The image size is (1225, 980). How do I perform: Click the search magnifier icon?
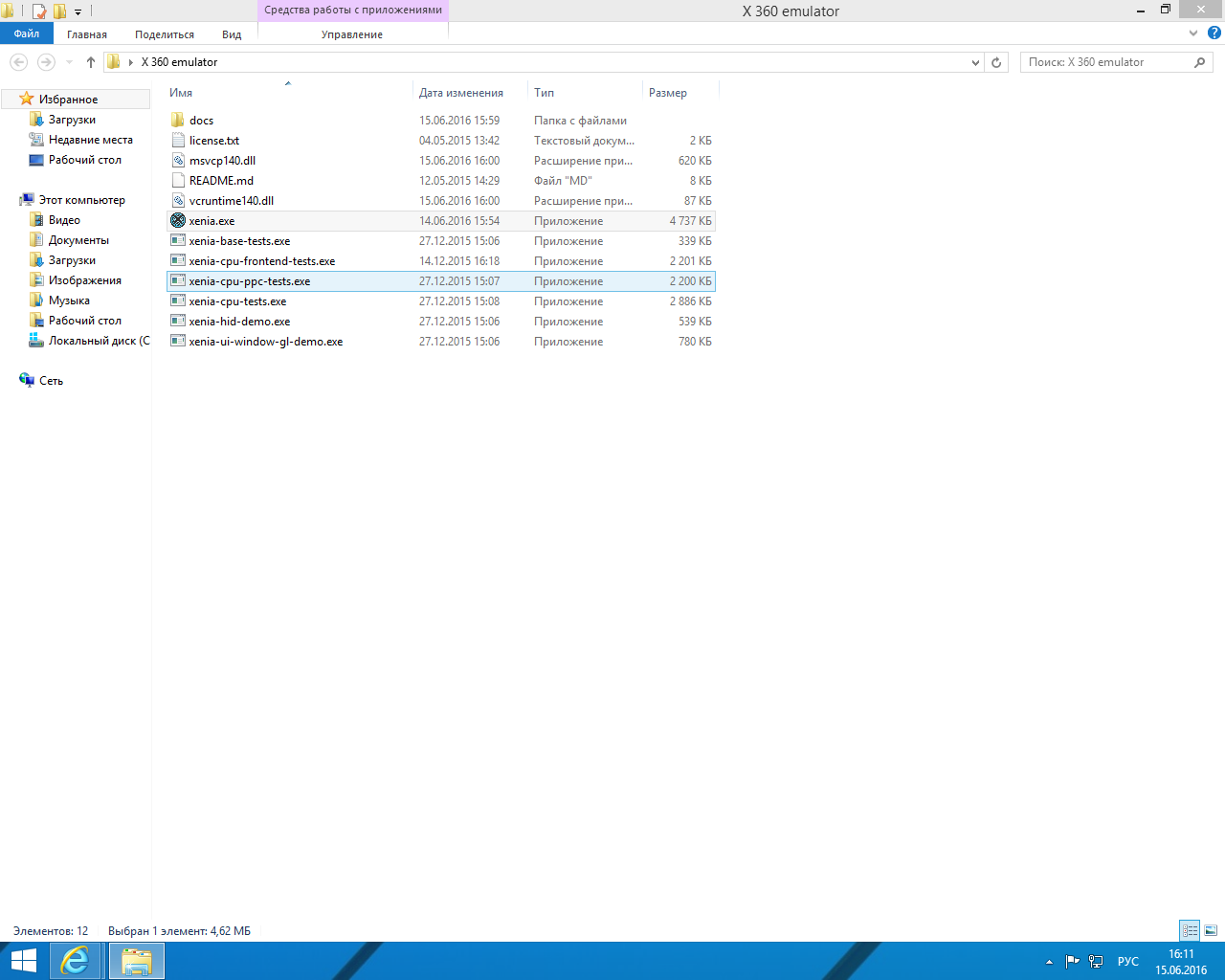pyautogui.click(x=1200, y=62)
